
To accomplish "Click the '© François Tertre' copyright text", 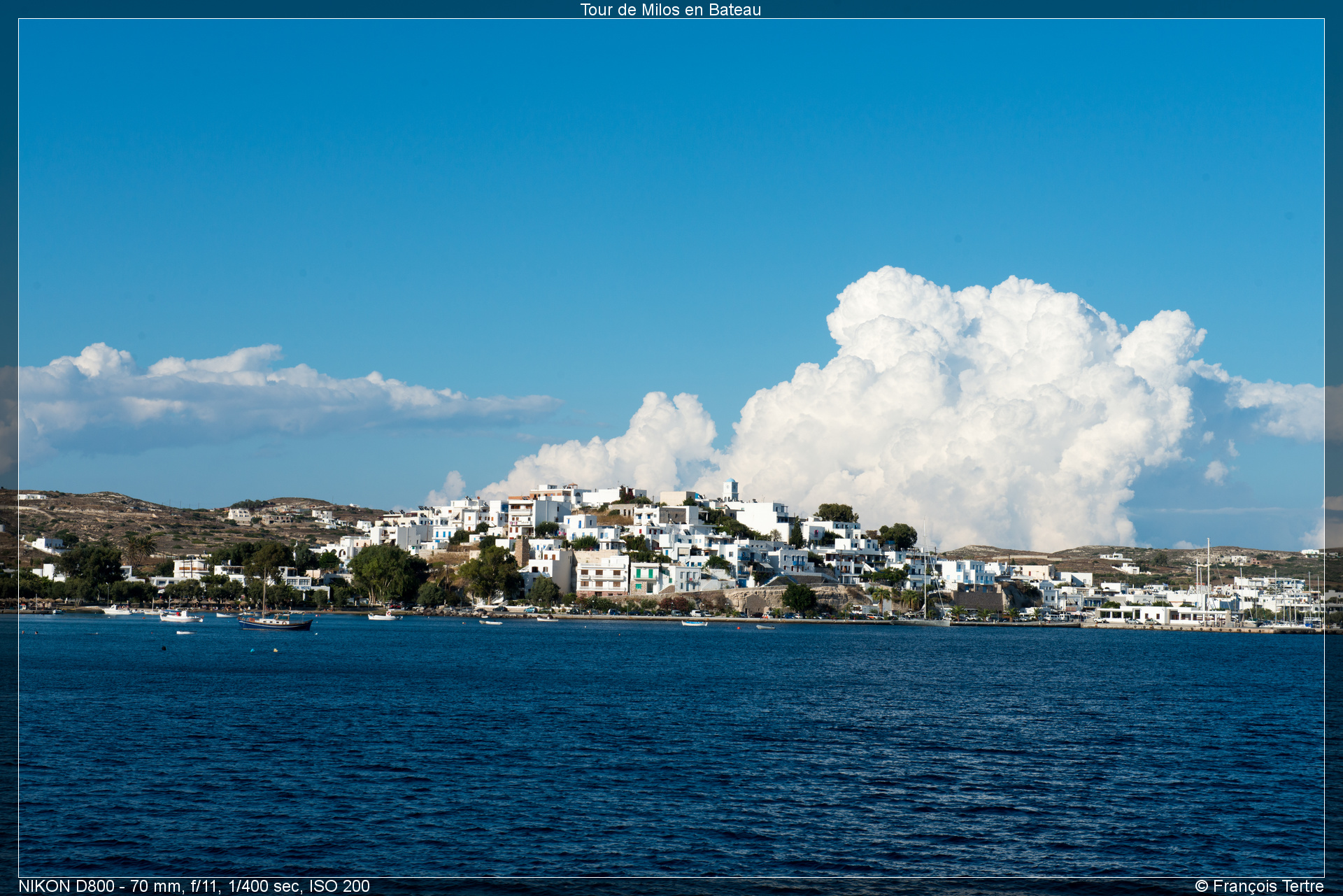I will pos(1259,886).
